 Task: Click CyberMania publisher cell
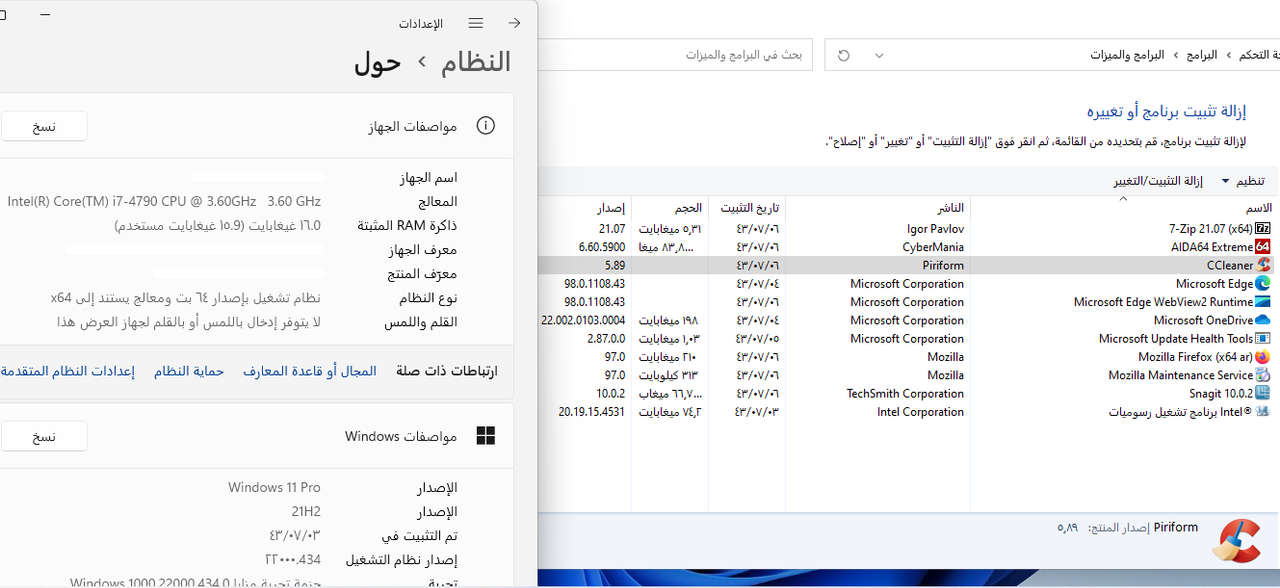(x=933, y=247)
